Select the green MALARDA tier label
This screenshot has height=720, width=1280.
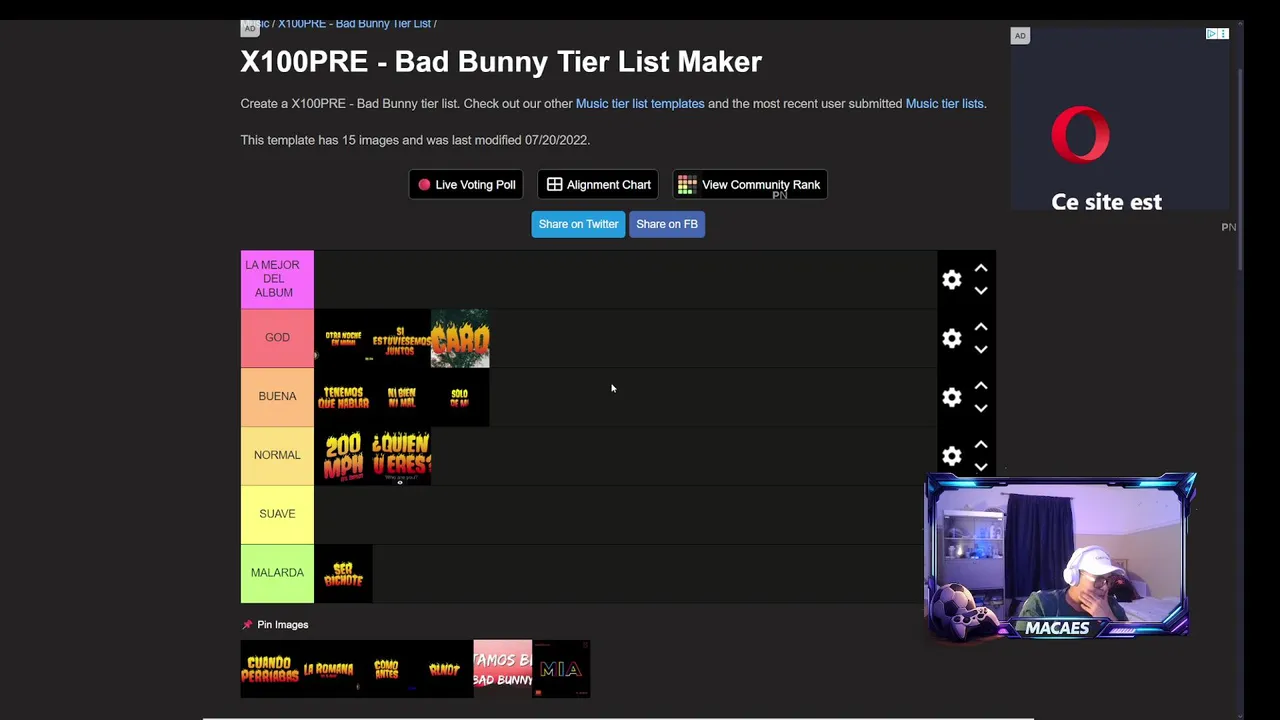(277, 574)
